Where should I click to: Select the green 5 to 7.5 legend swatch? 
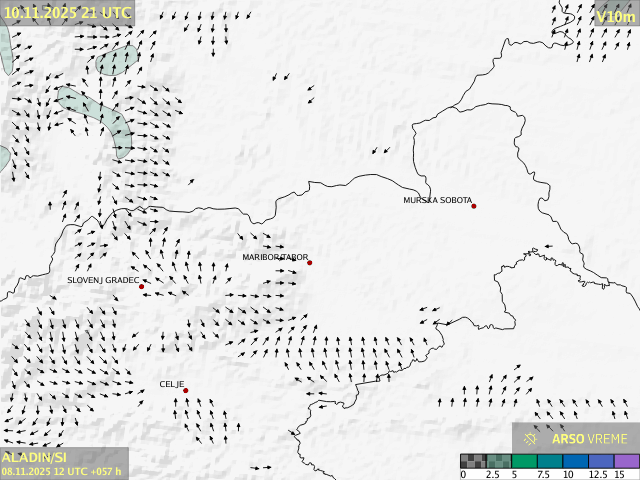(x=524, y=462)
